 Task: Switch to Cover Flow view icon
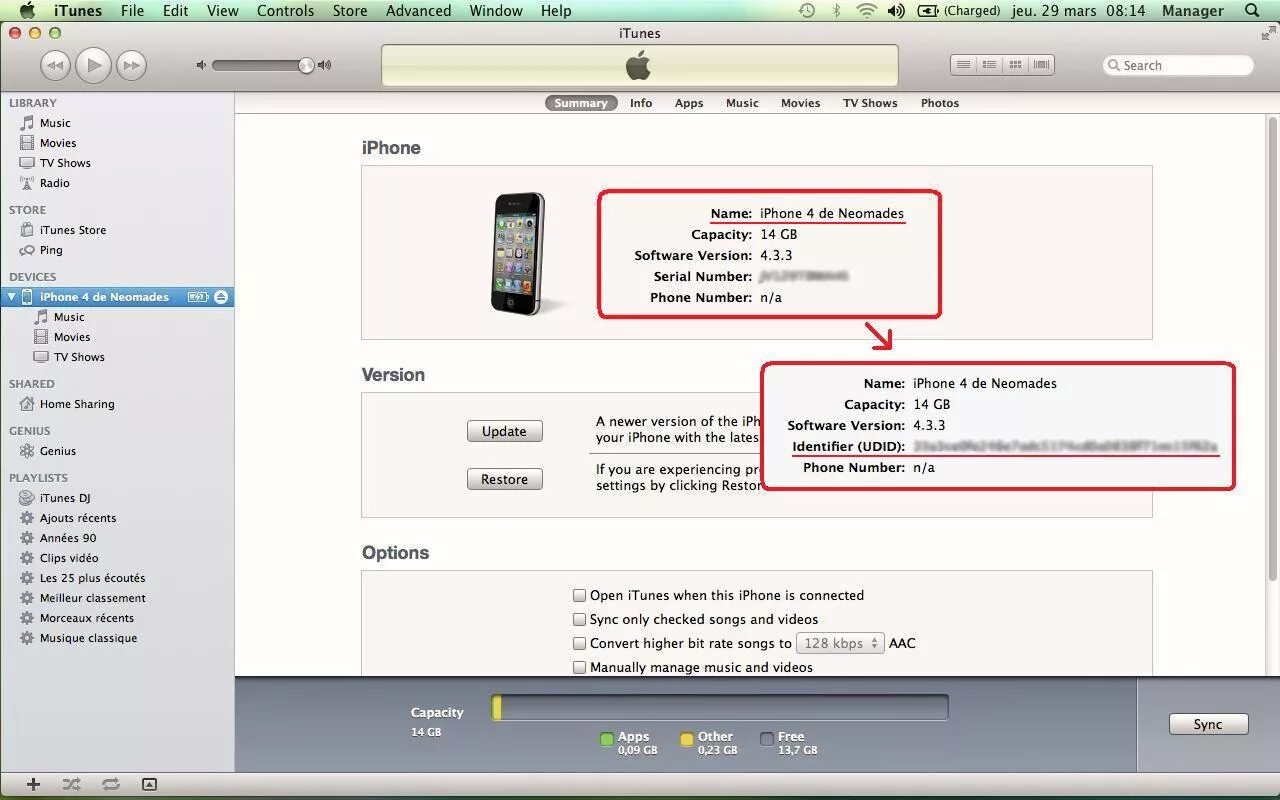click(1041, 65)
